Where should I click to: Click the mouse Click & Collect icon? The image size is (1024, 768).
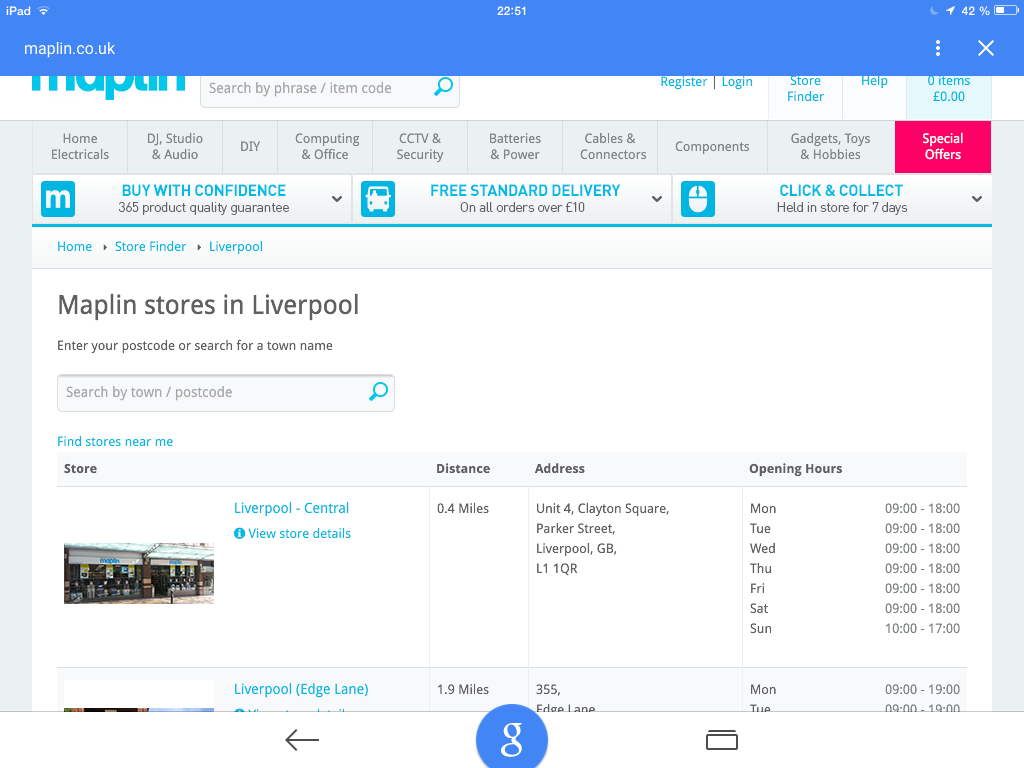(697, 199)
